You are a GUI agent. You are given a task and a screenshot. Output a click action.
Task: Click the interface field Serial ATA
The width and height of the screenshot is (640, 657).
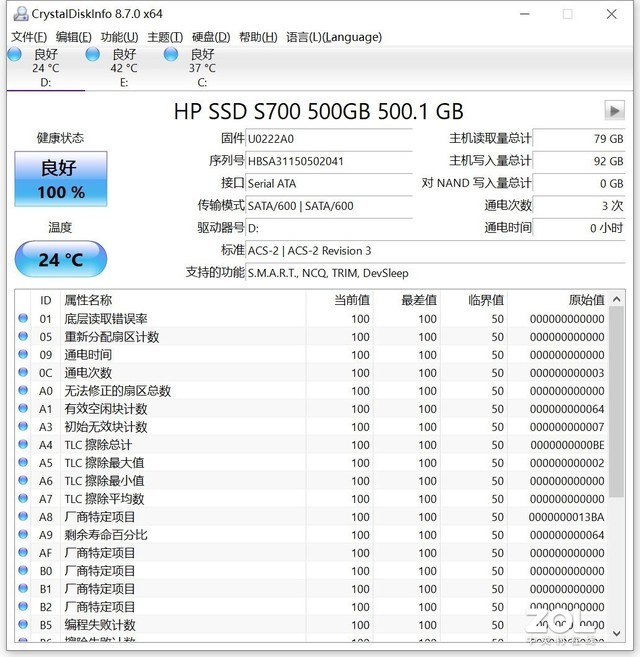pyautogui.click(x=329, y=184)
